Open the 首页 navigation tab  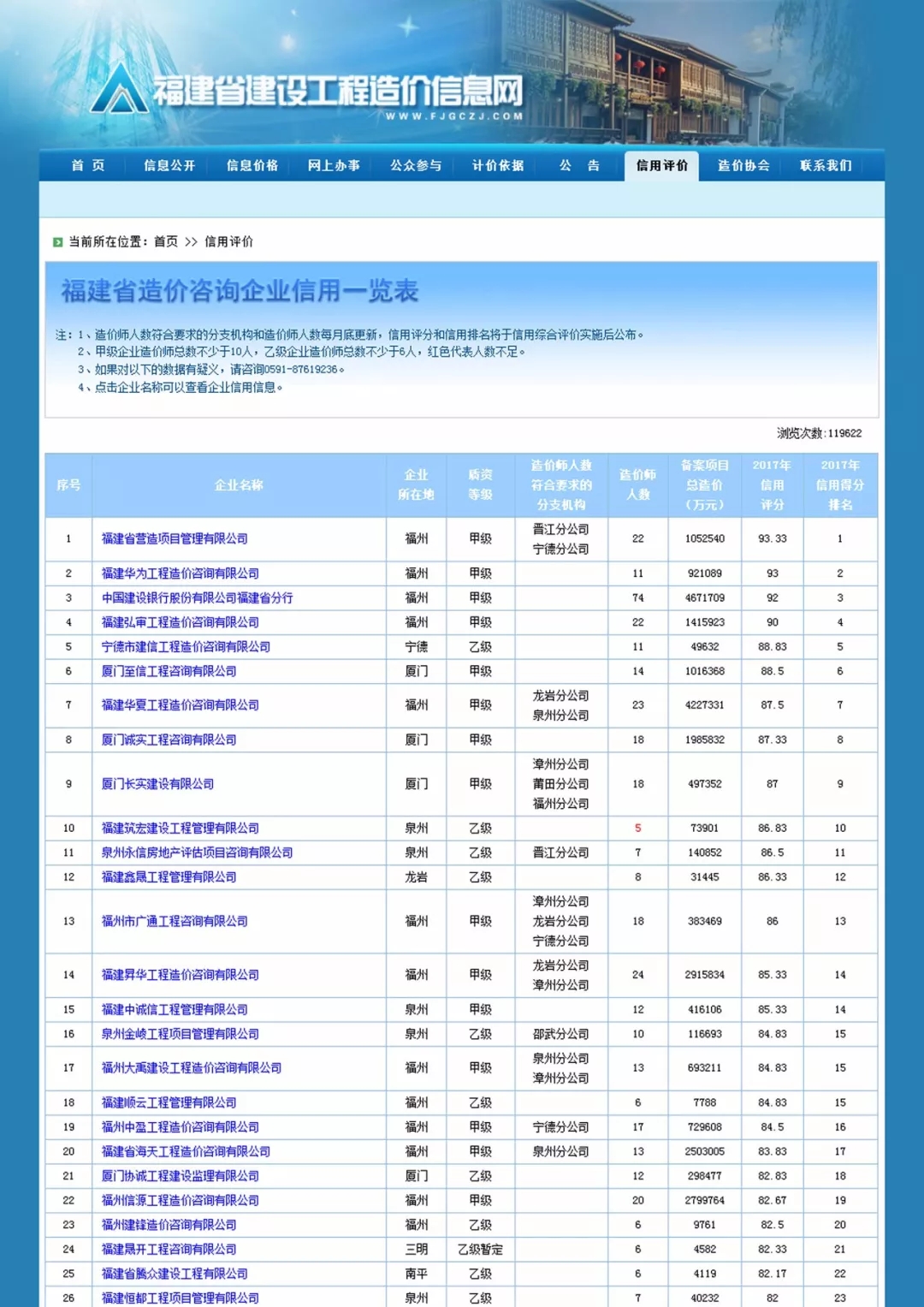click(87, 165)
